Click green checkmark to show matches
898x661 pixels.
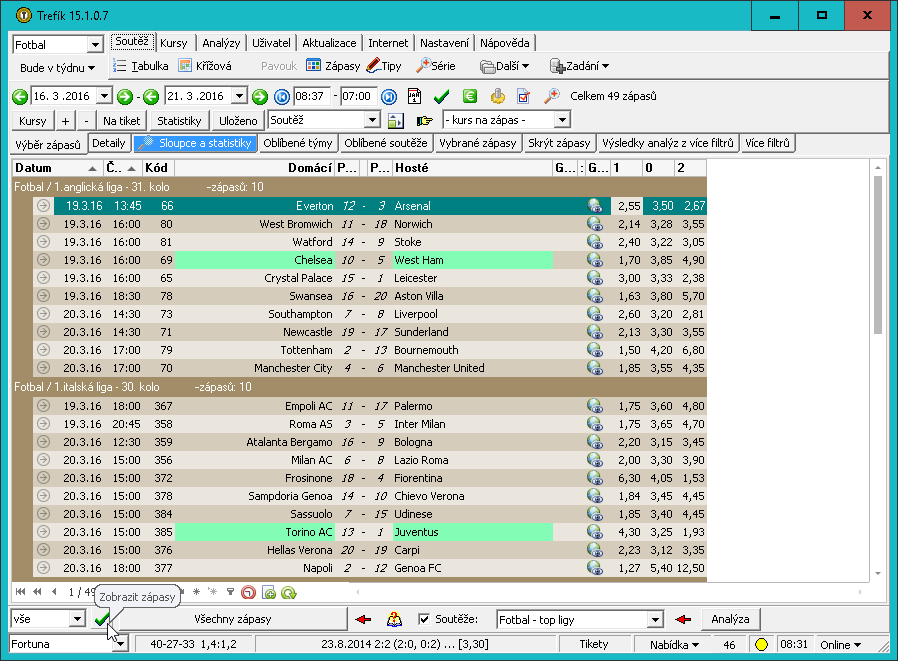[103, 619]
